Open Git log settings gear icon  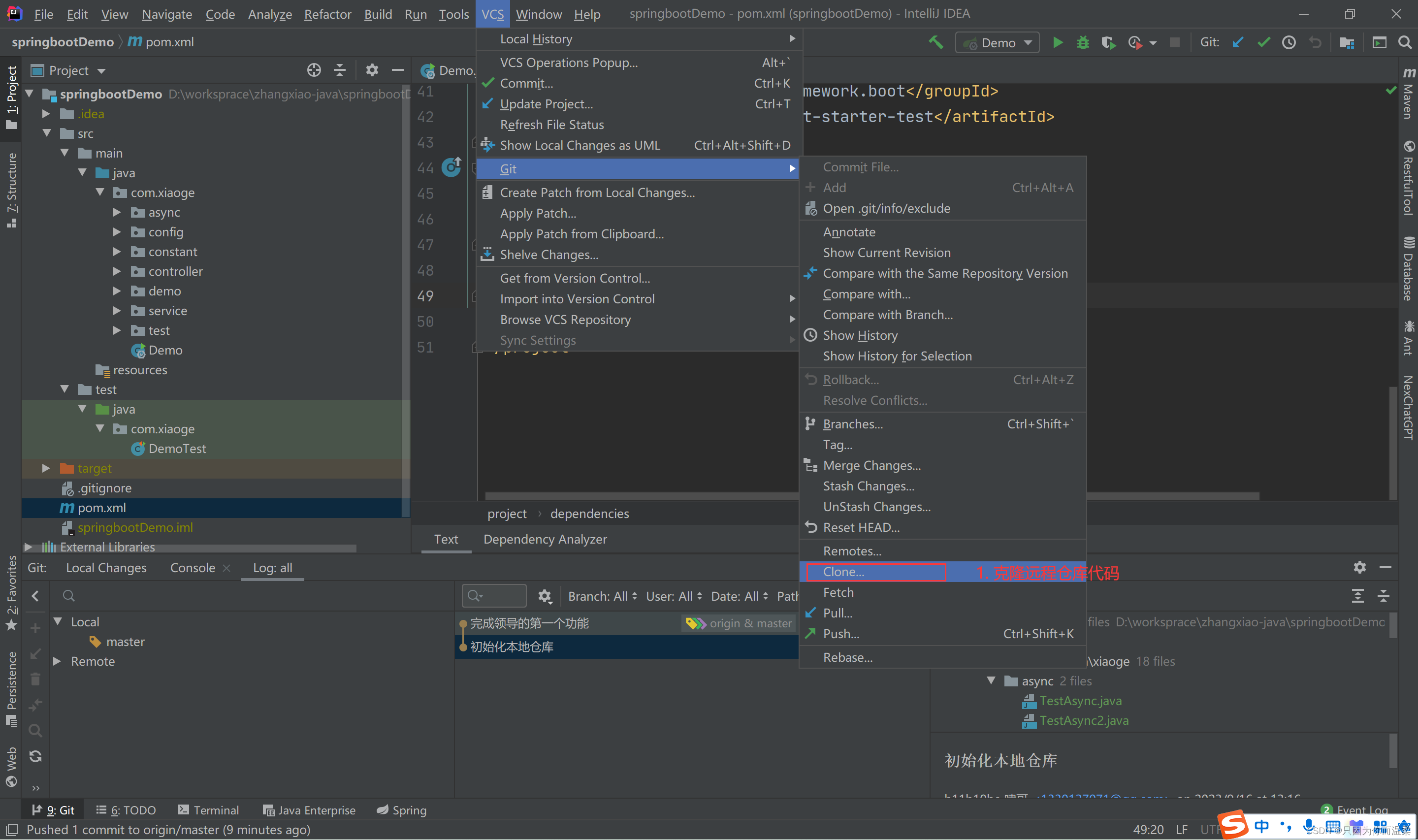545,596
